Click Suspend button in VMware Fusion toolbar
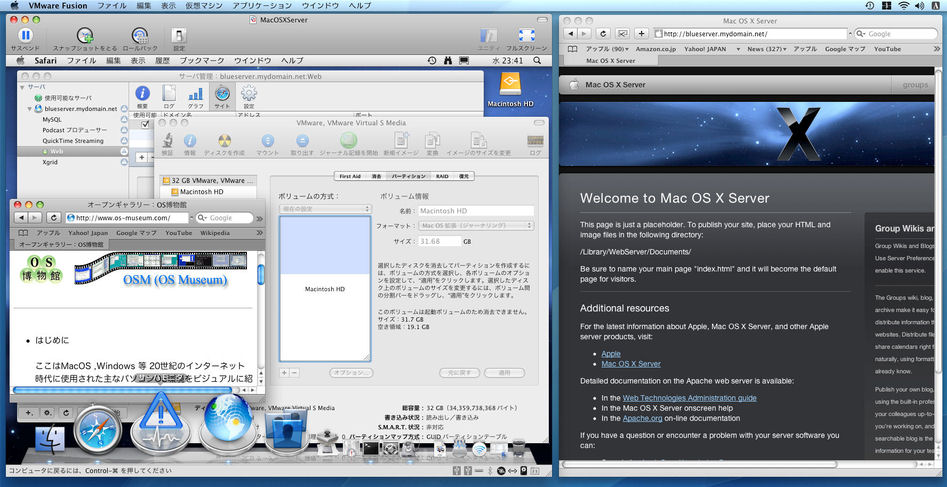 click(25, 36)
